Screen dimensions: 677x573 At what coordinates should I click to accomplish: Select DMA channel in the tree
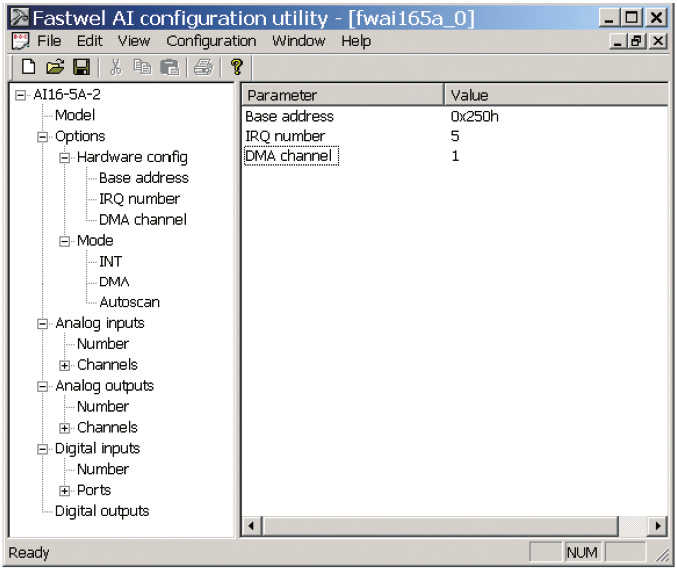coord(143,220)
